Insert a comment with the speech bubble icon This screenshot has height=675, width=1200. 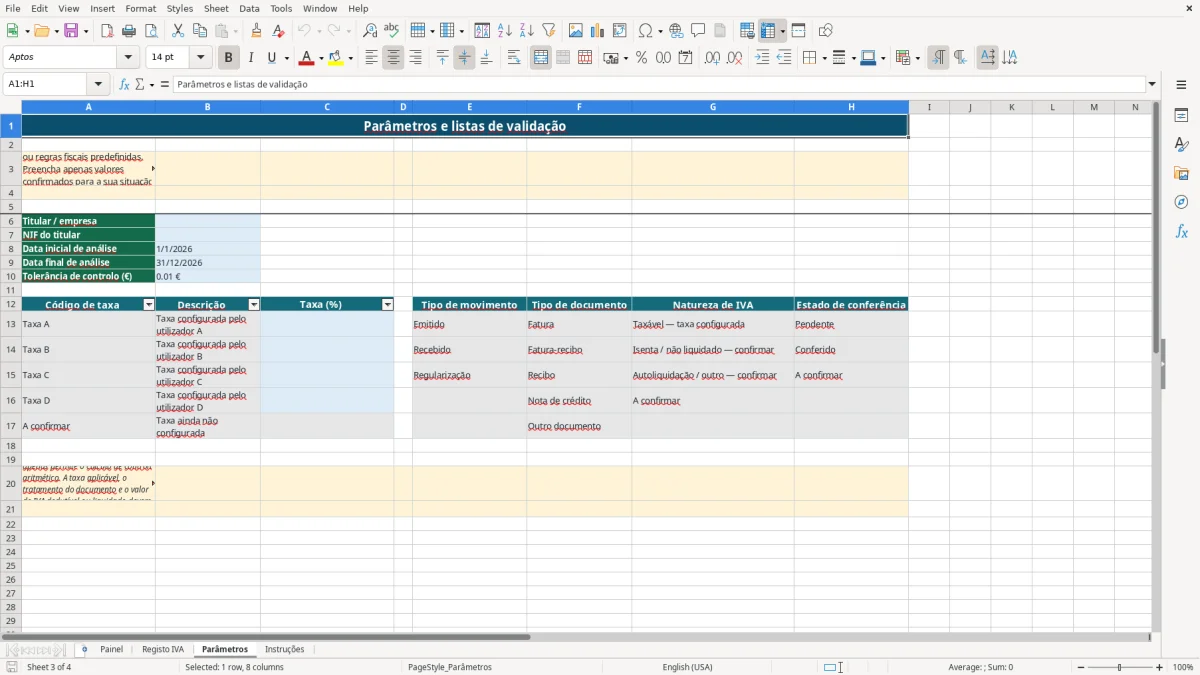point(698,31)
